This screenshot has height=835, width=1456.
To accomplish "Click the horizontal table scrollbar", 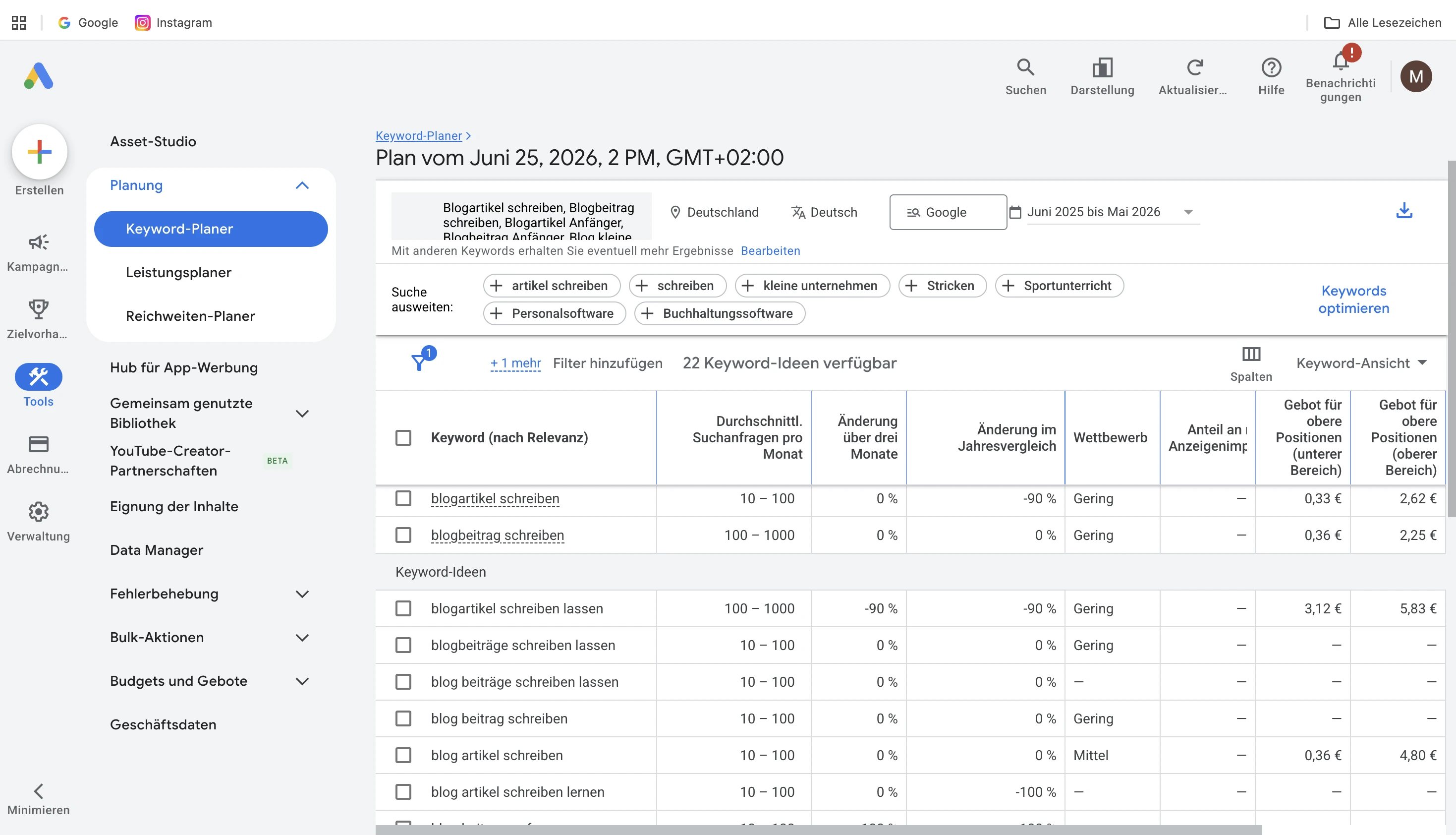I will pyautogui.click(x=818, y=830).
